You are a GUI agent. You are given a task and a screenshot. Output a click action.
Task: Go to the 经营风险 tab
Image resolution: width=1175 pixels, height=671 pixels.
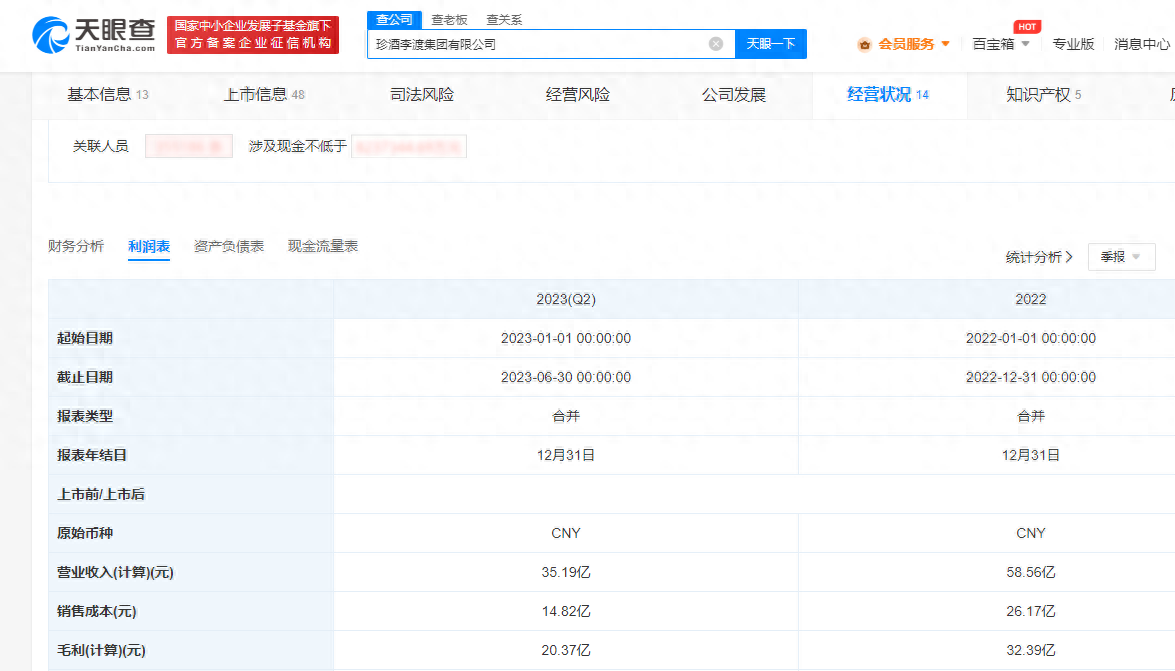578,94
